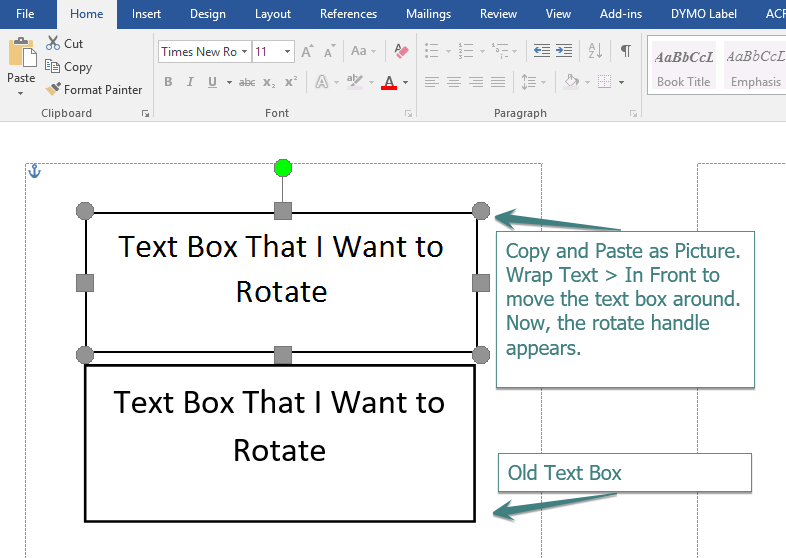Decrease font size with Shrink Font

point(329,51)
